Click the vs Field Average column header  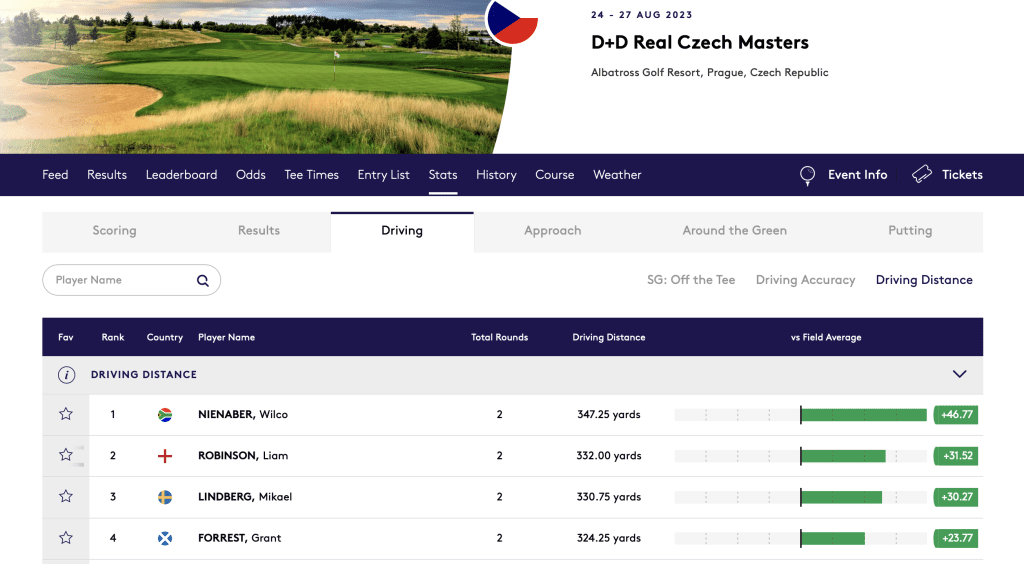tap(826, 337)
